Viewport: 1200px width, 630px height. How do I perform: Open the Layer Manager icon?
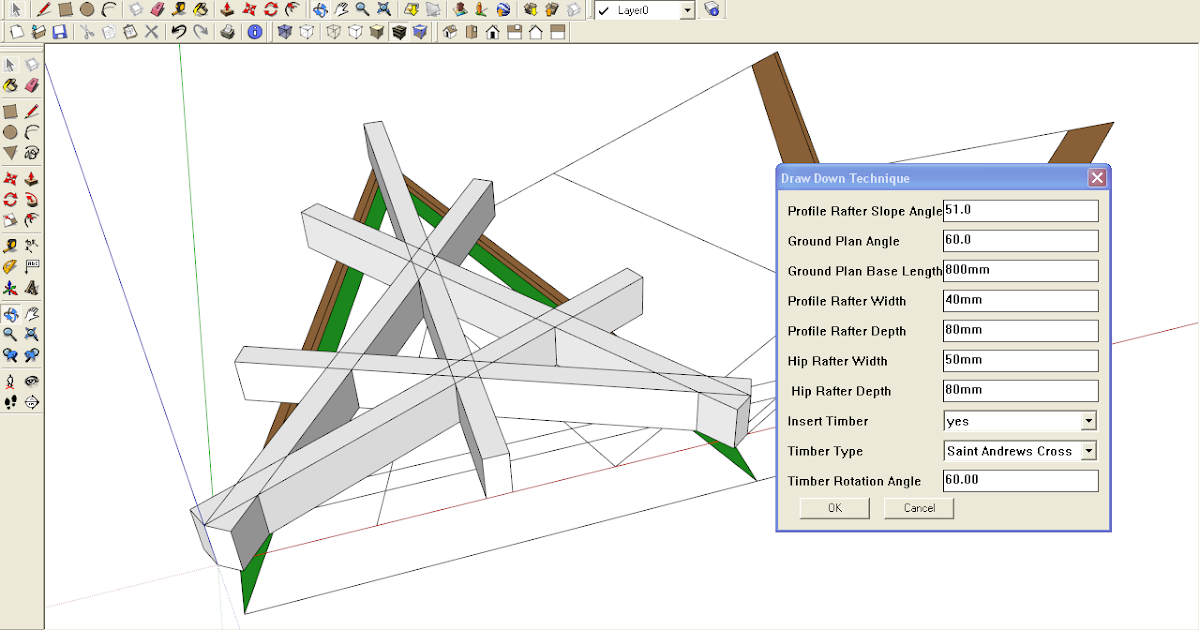click(x=712, y=10)
